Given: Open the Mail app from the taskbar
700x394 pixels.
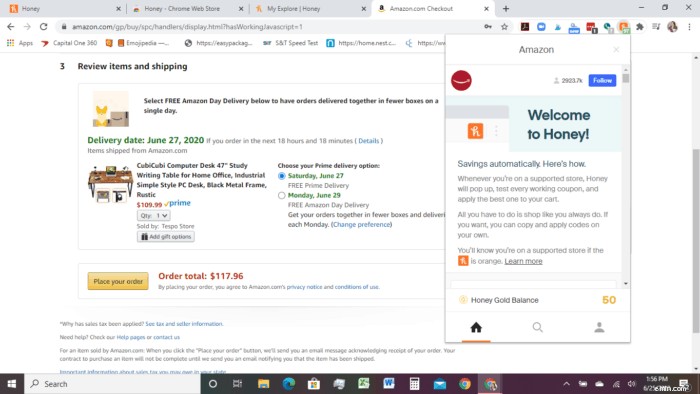Looking at the screenshot, I should (439, 384).
